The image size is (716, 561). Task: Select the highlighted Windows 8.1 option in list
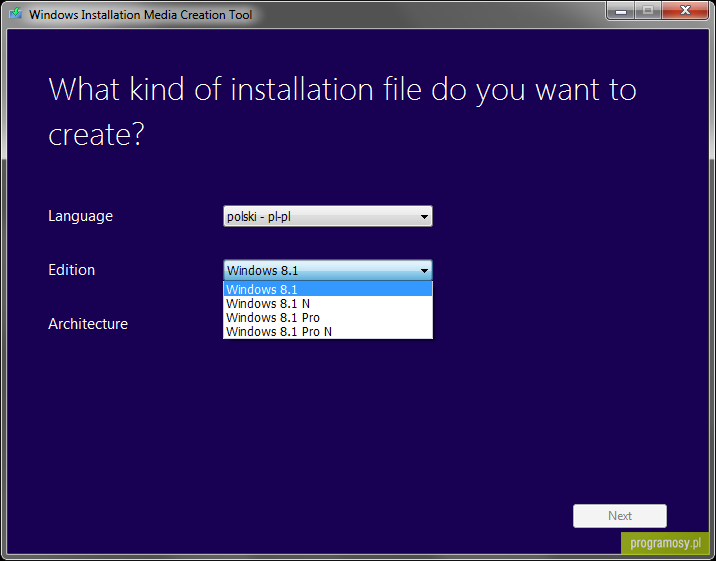tap(327, 289)
